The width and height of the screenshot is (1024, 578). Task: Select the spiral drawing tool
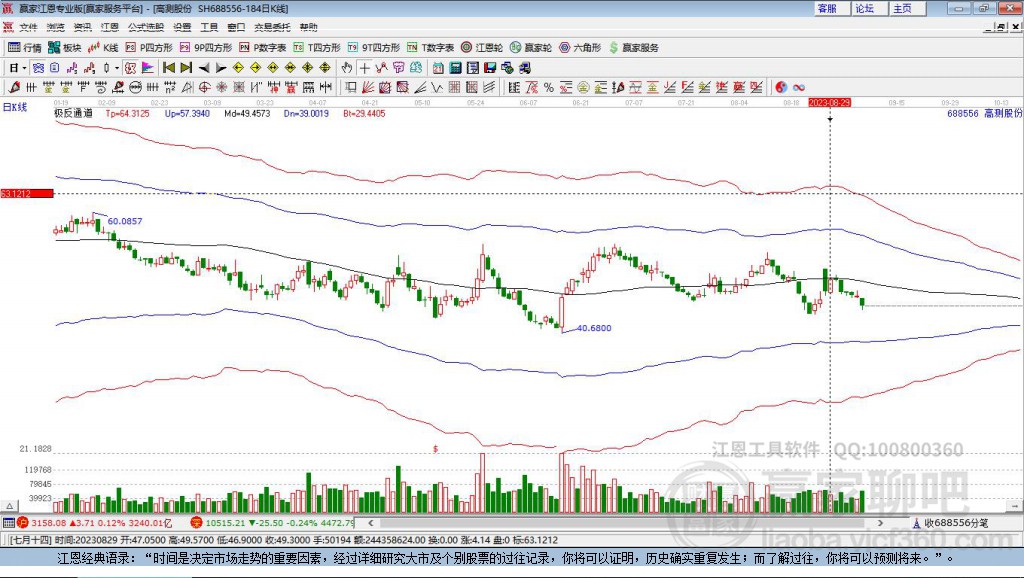tap(101, 88)
